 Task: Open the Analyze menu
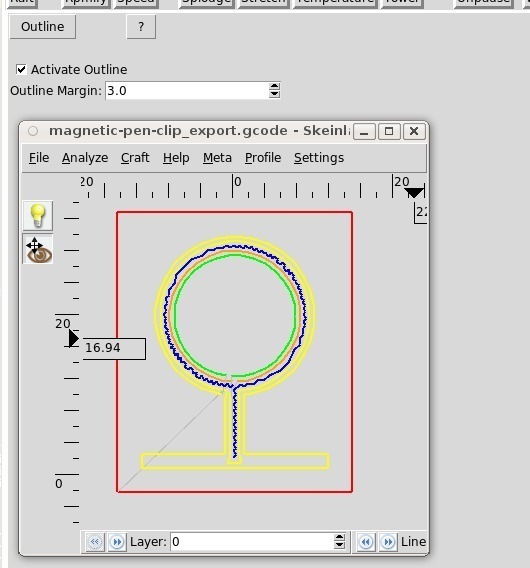pyautogui.click(x=85, y=158)
